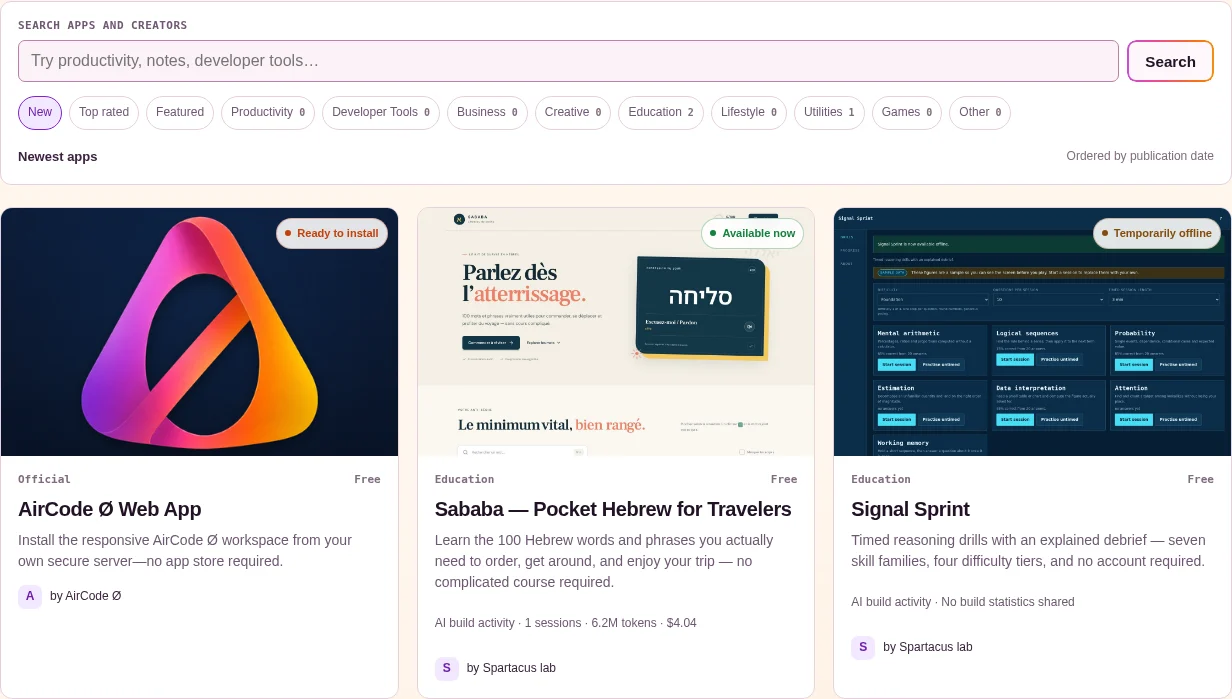Click Education label on Signal Sprint card
Viewport: 1232px width, 699px height.
pyautogui.click(x=881, y=479)
